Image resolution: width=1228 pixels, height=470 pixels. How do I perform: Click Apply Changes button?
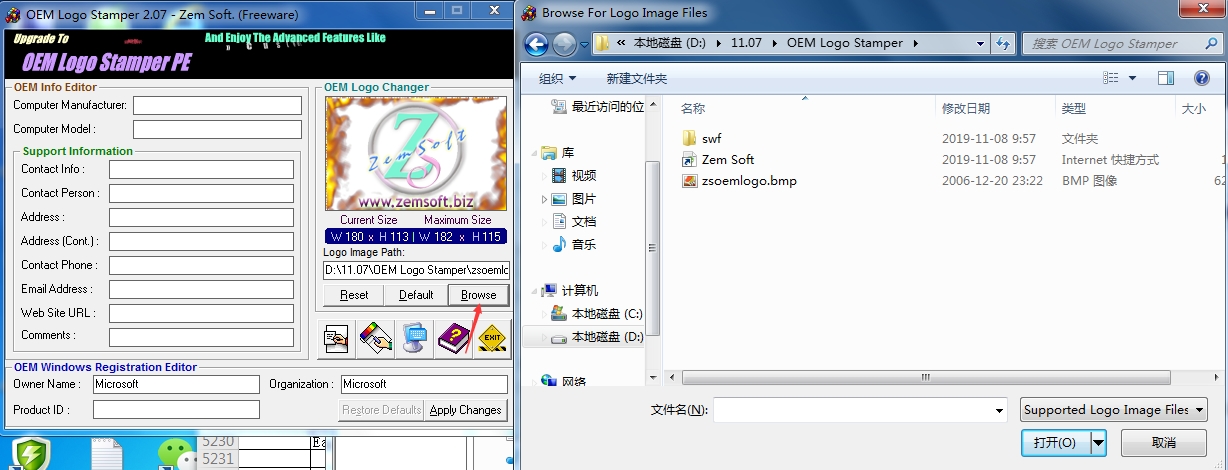pyautogui.click(x=466, y=410)
